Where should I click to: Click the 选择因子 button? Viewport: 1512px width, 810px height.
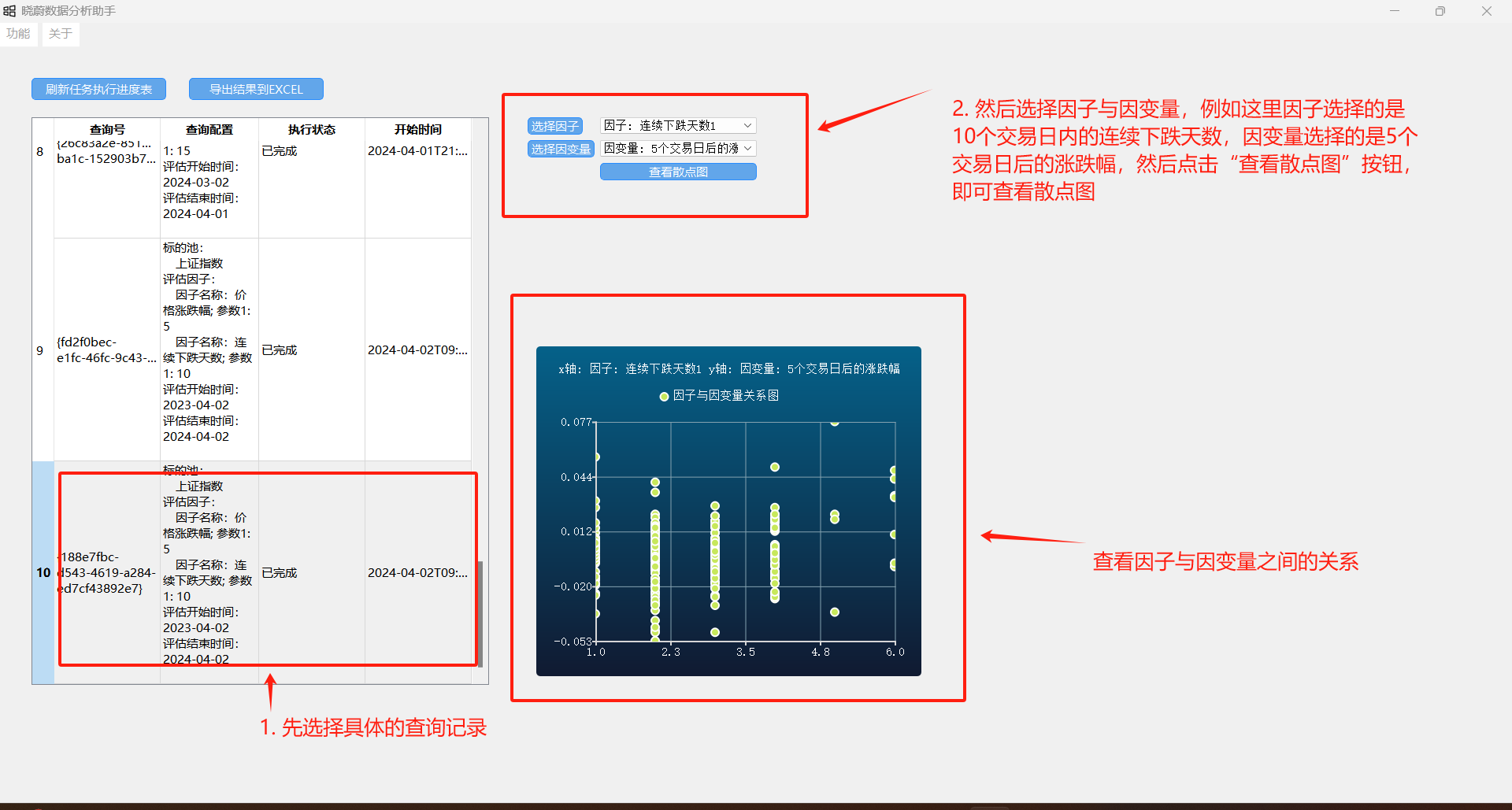(554, 126)
